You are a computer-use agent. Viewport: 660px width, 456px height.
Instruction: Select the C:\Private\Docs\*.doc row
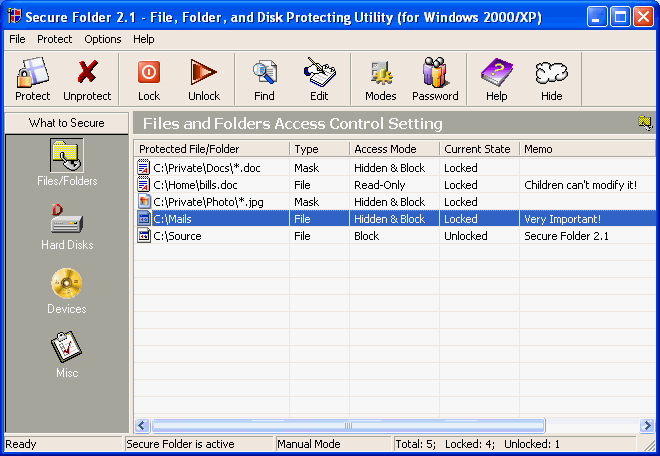pos(395,168)
